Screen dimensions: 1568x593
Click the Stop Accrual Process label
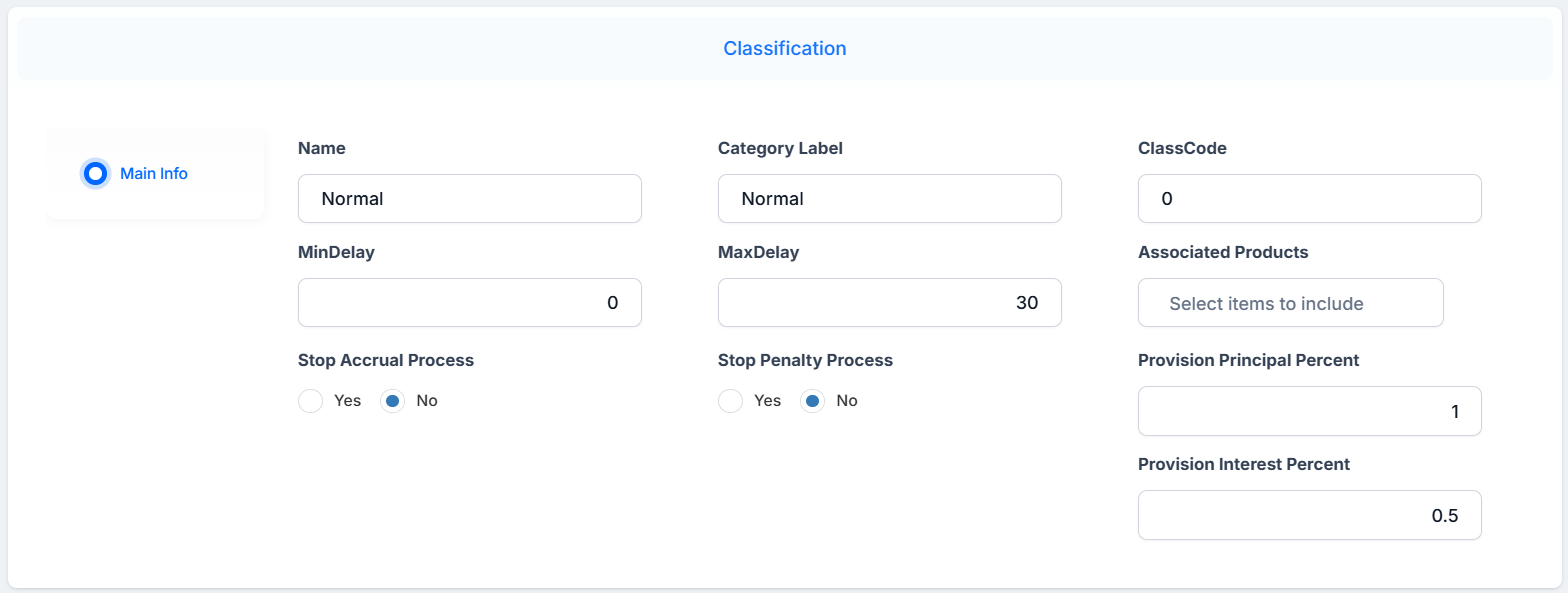386,360
